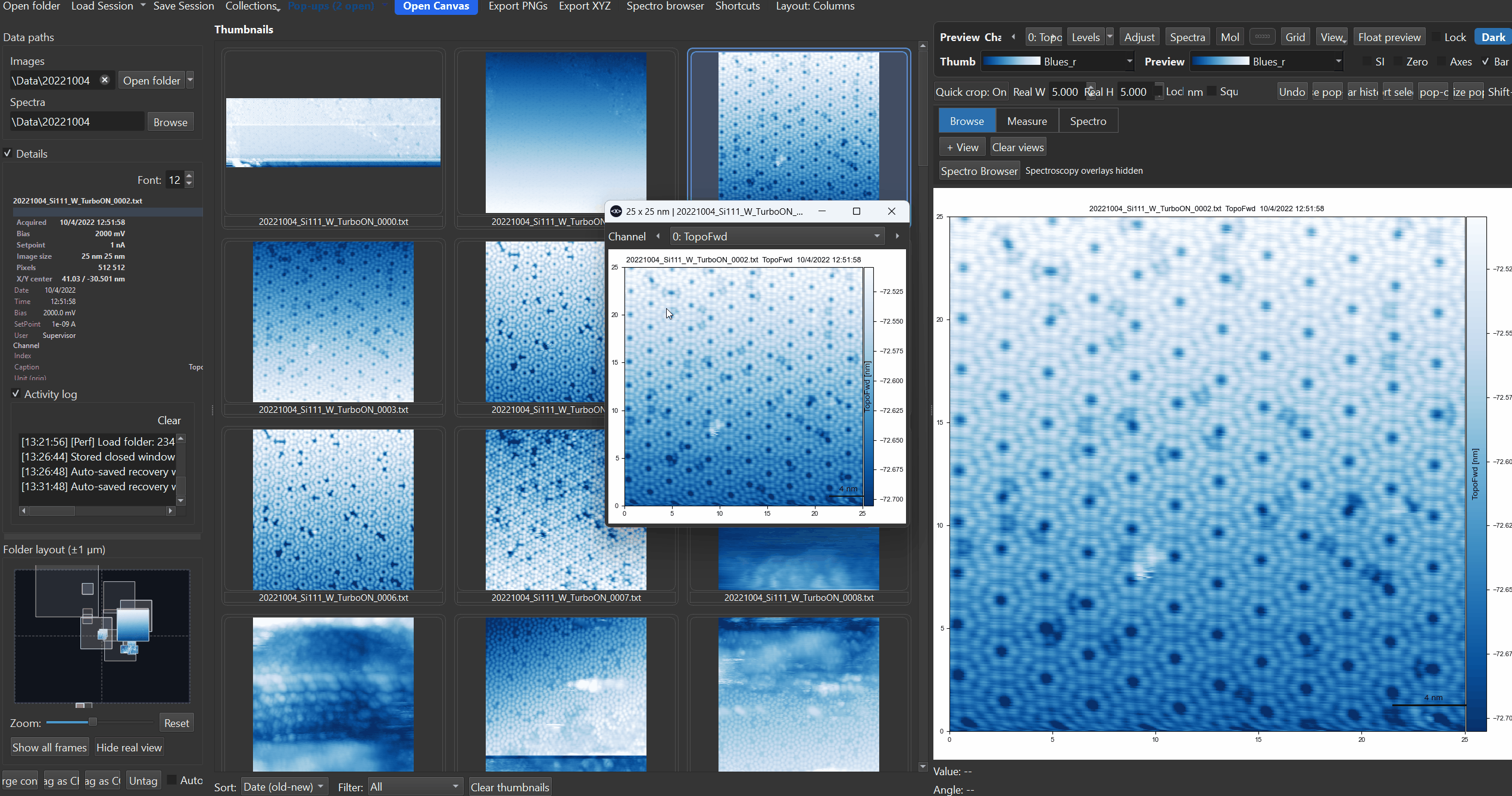Screen dimensions: 1512x796
Task: Switch to the Measure tab
Action: (x=1026, y=120)
